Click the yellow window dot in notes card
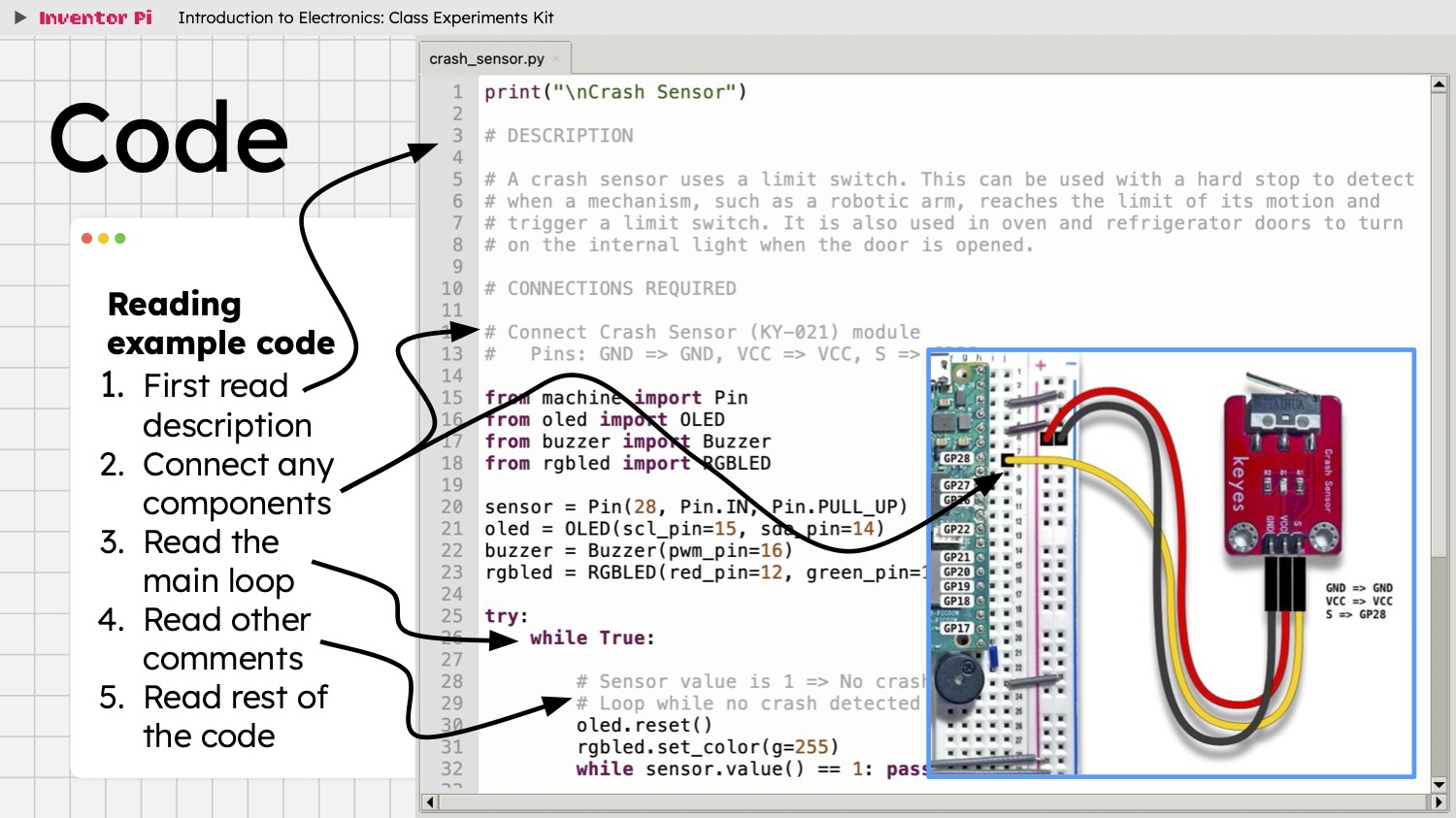The width and height of the screenshot is (1456, 818). pos(104,238)
